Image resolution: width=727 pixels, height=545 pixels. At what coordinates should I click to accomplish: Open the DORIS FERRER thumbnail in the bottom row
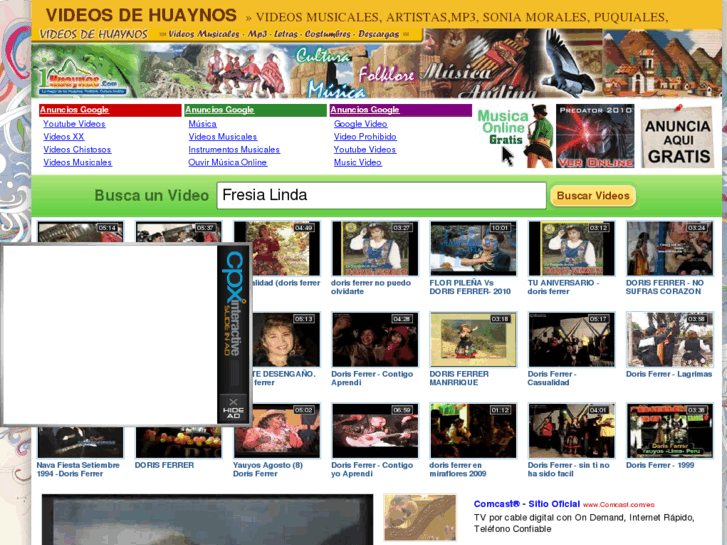click(179, 442)
